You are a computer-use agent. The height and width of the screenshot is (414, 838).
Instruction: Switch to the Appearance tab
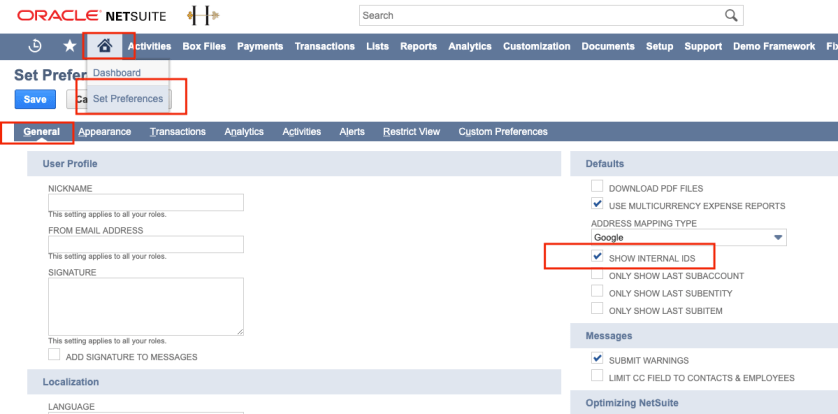tap(104, 132)
